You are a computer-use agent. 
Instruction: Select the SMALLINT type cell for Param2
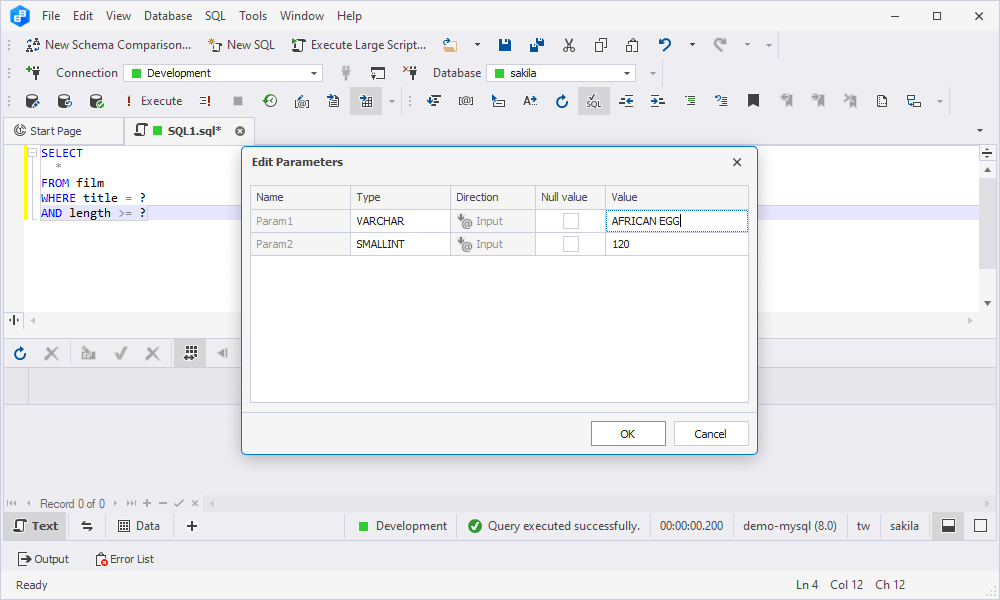[x=400, y=244]
